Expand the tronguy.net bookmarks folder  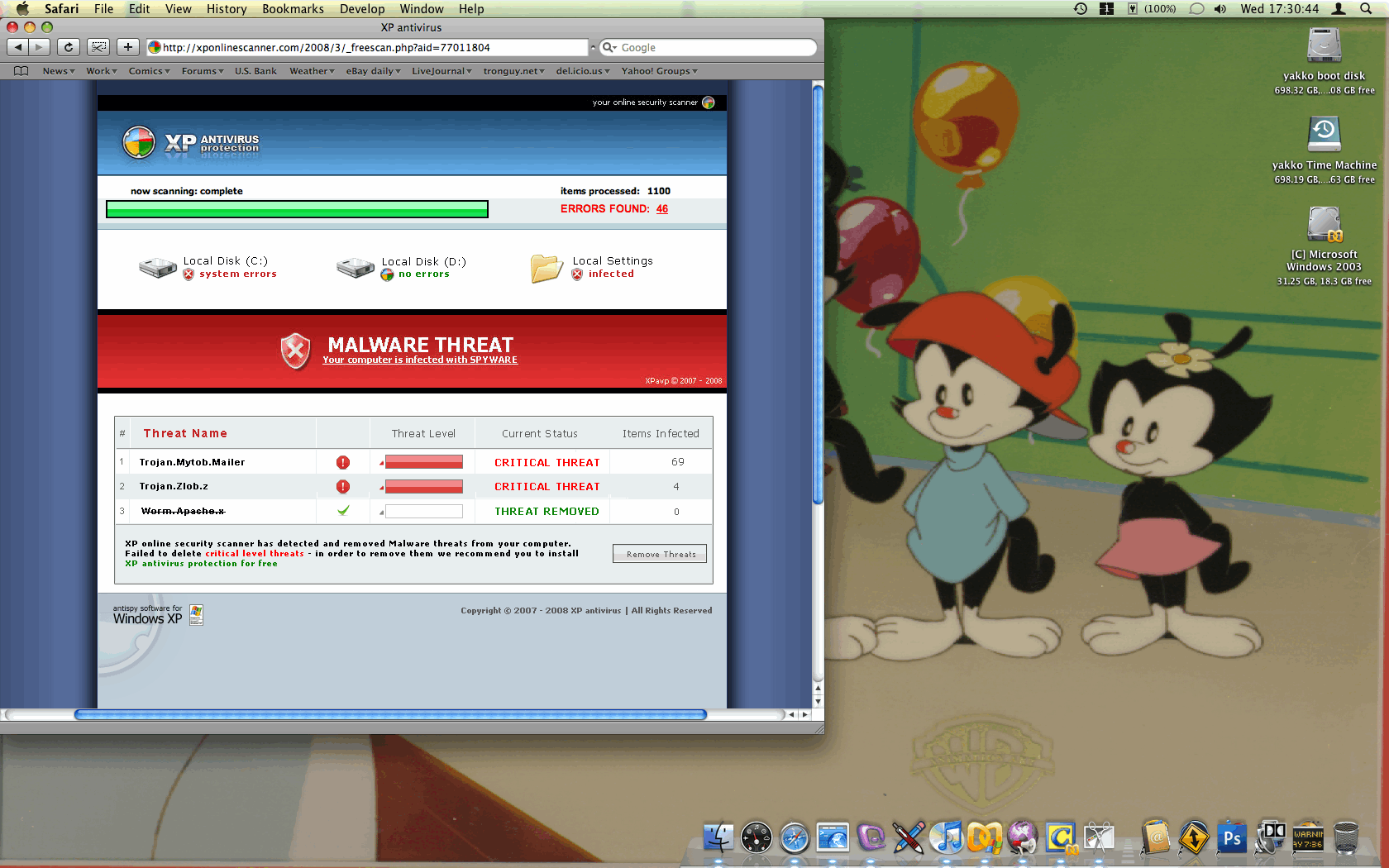click(x=514, y=71)
